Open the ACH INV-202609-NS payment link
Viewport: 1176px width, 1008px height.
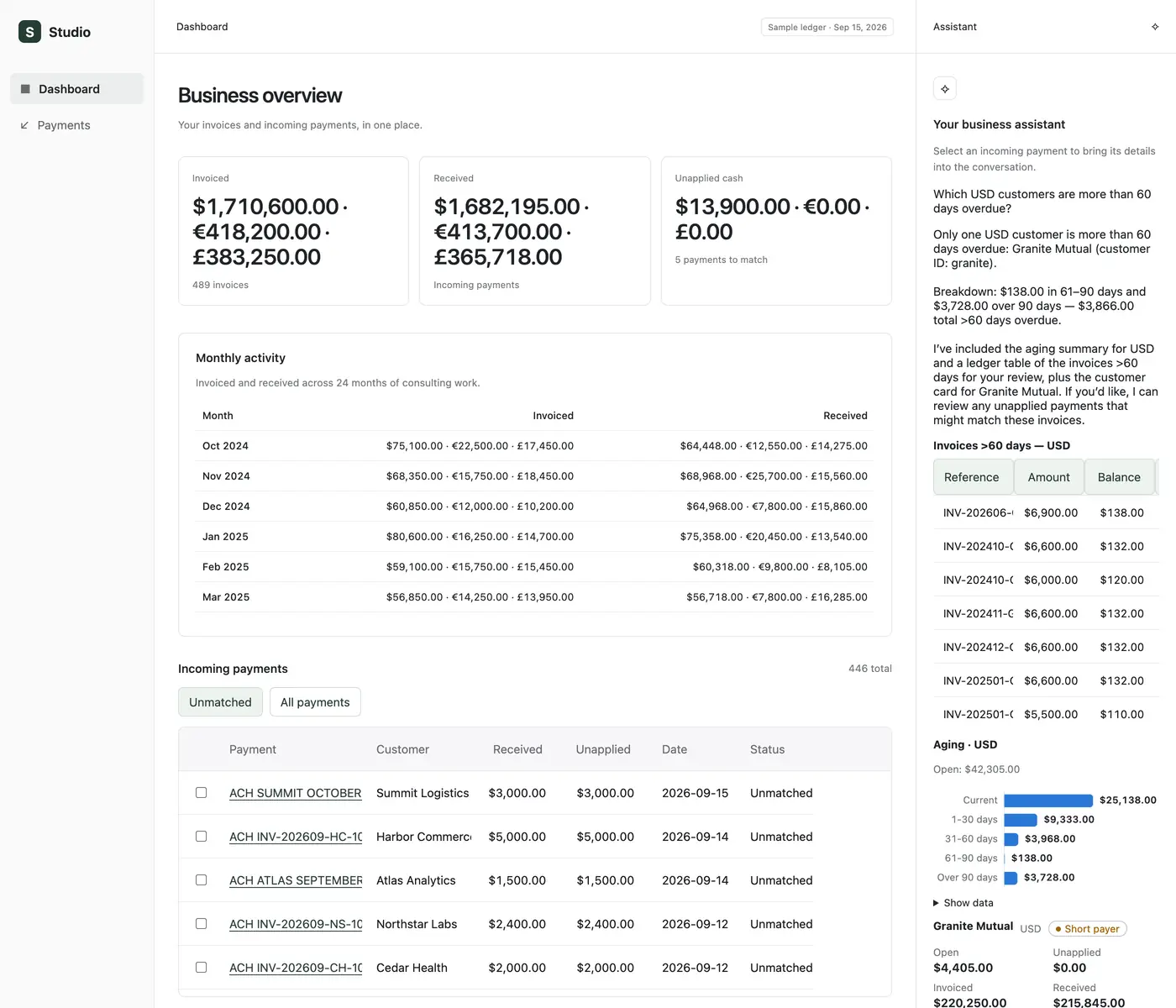[x=296, y=924]
